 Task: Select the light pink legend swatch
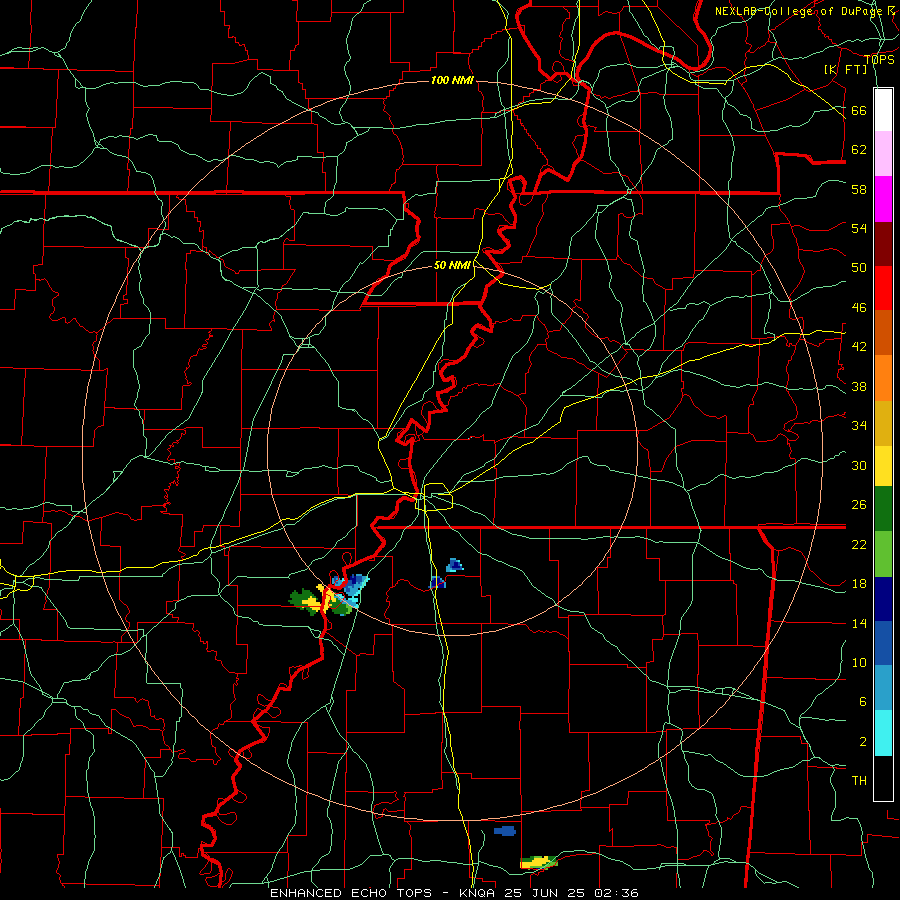883,153
